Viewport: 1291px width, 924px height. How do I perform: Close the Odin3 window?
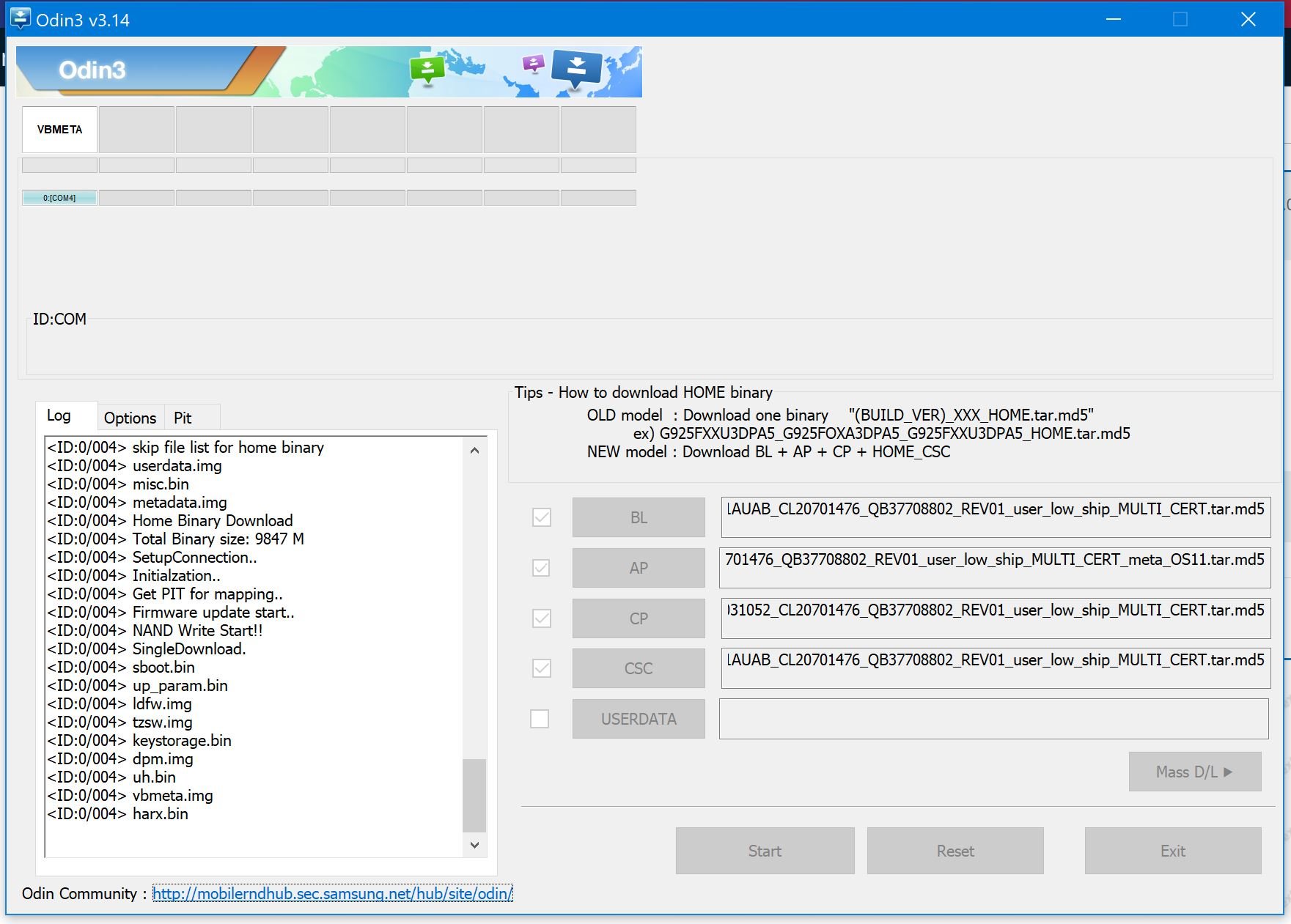(1248, 19)
